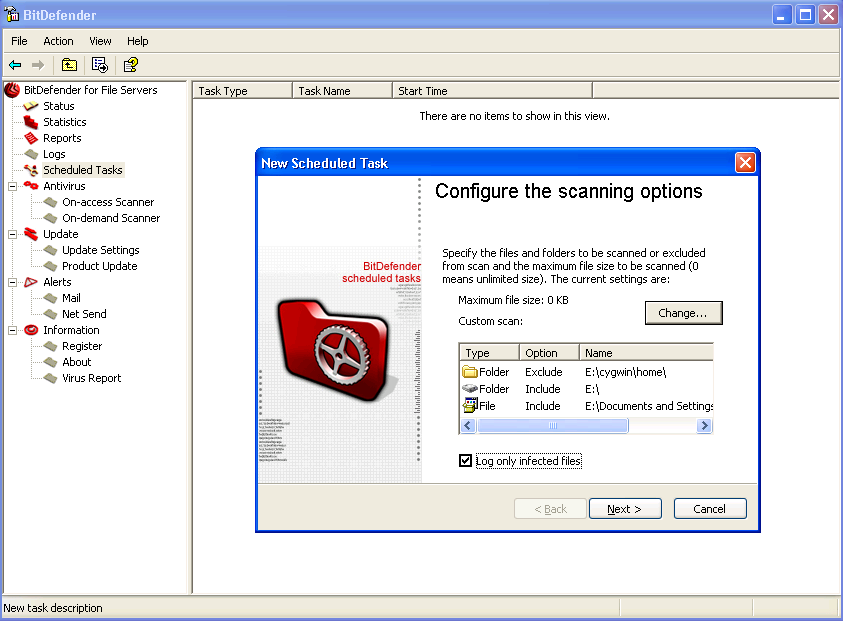
Task: Collapse the Information tree node
Action: coord(12,331)
